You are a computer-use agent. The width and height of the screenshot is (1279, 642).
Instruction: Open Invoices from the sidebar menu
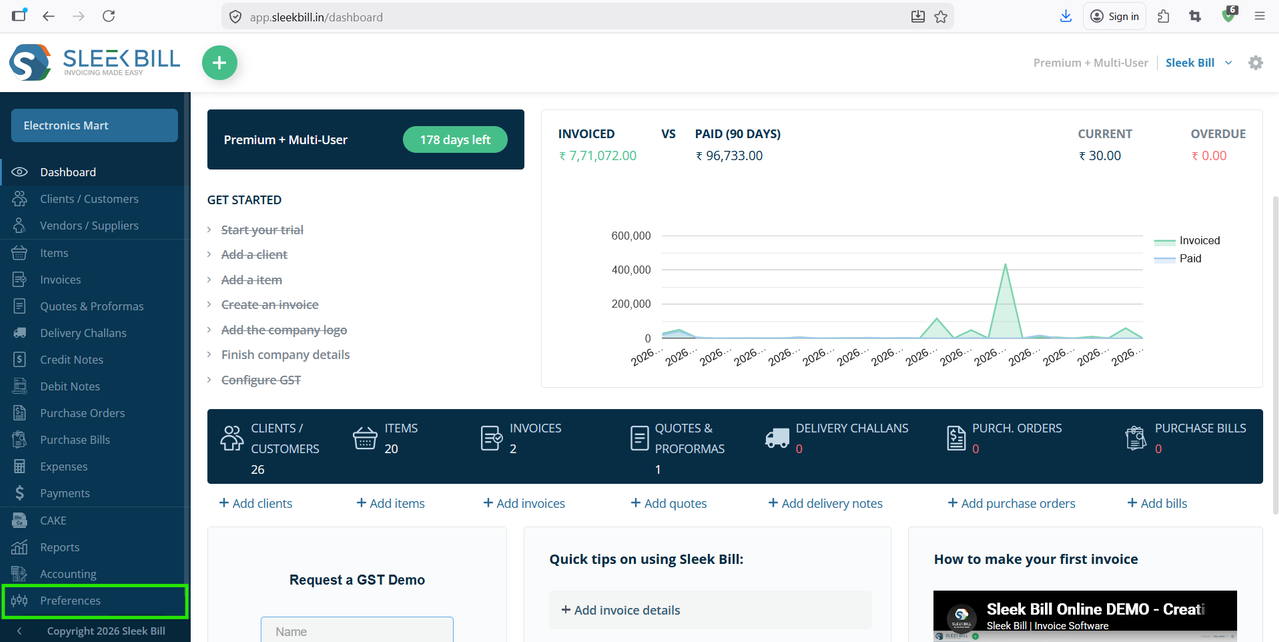pyautogui.click(x=60, y=280)
